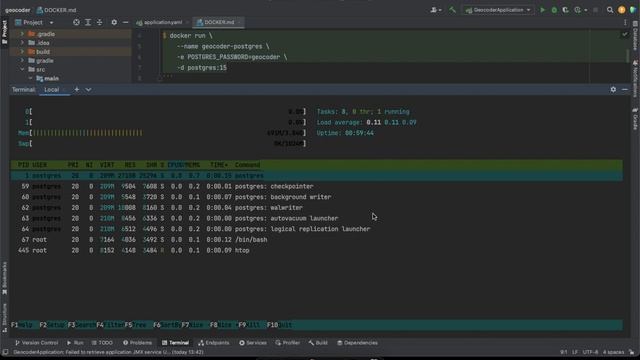Hide the Project tool window minus icon
The height and width of the screenshot is (360, 640).
coord(125,22)
